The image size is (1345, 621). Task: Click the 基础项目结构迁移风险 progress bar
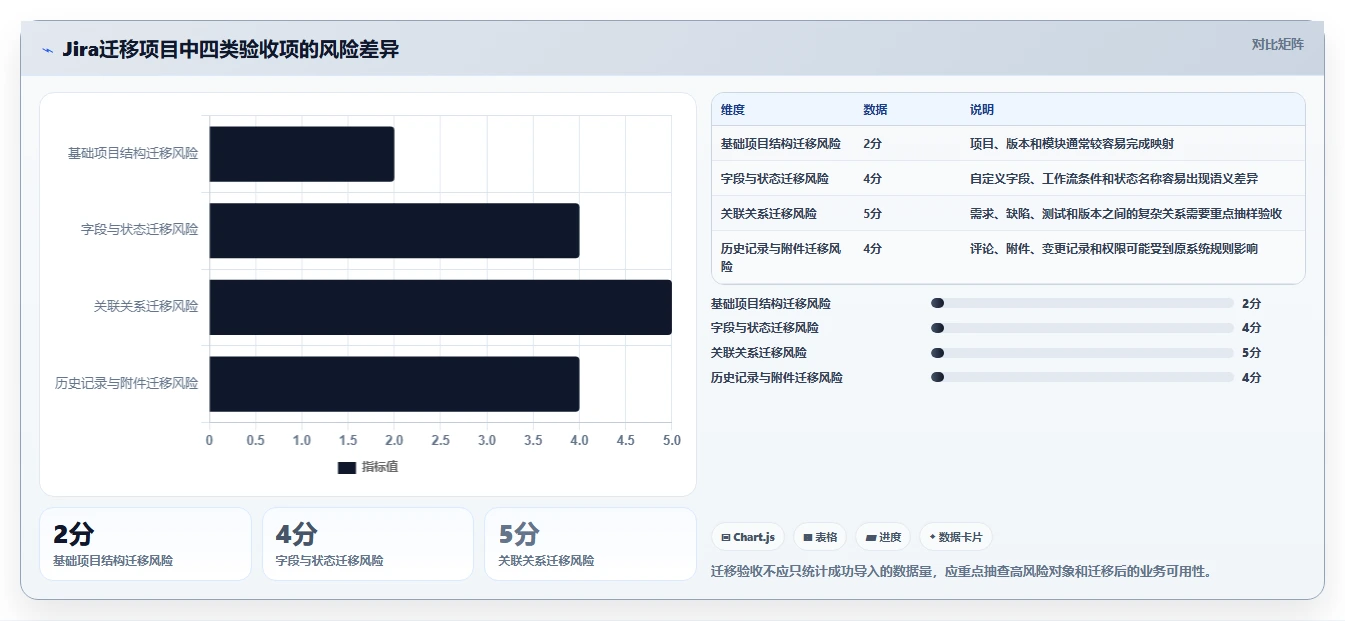pos(1083,303)
